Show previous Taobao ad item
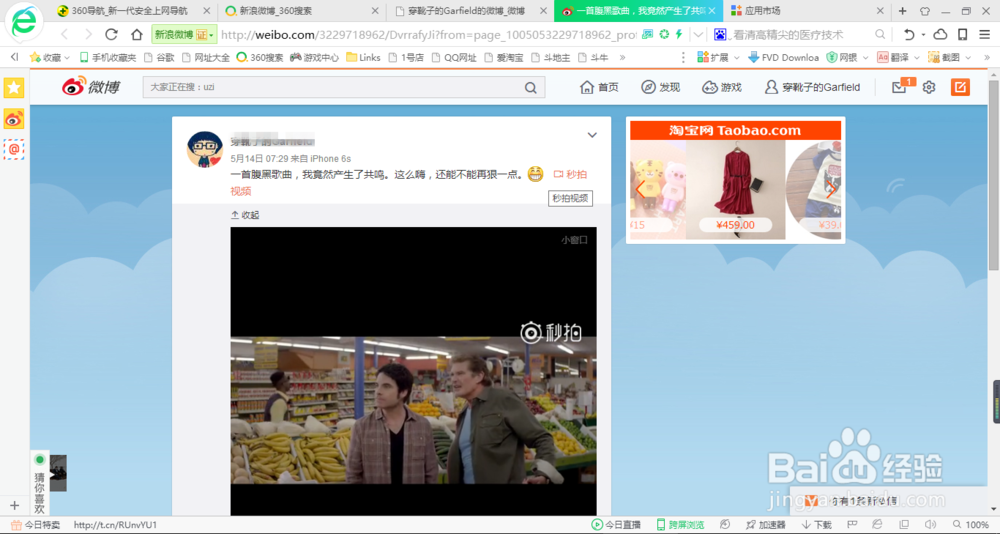The image size is (1000, 534). point(640,189)
